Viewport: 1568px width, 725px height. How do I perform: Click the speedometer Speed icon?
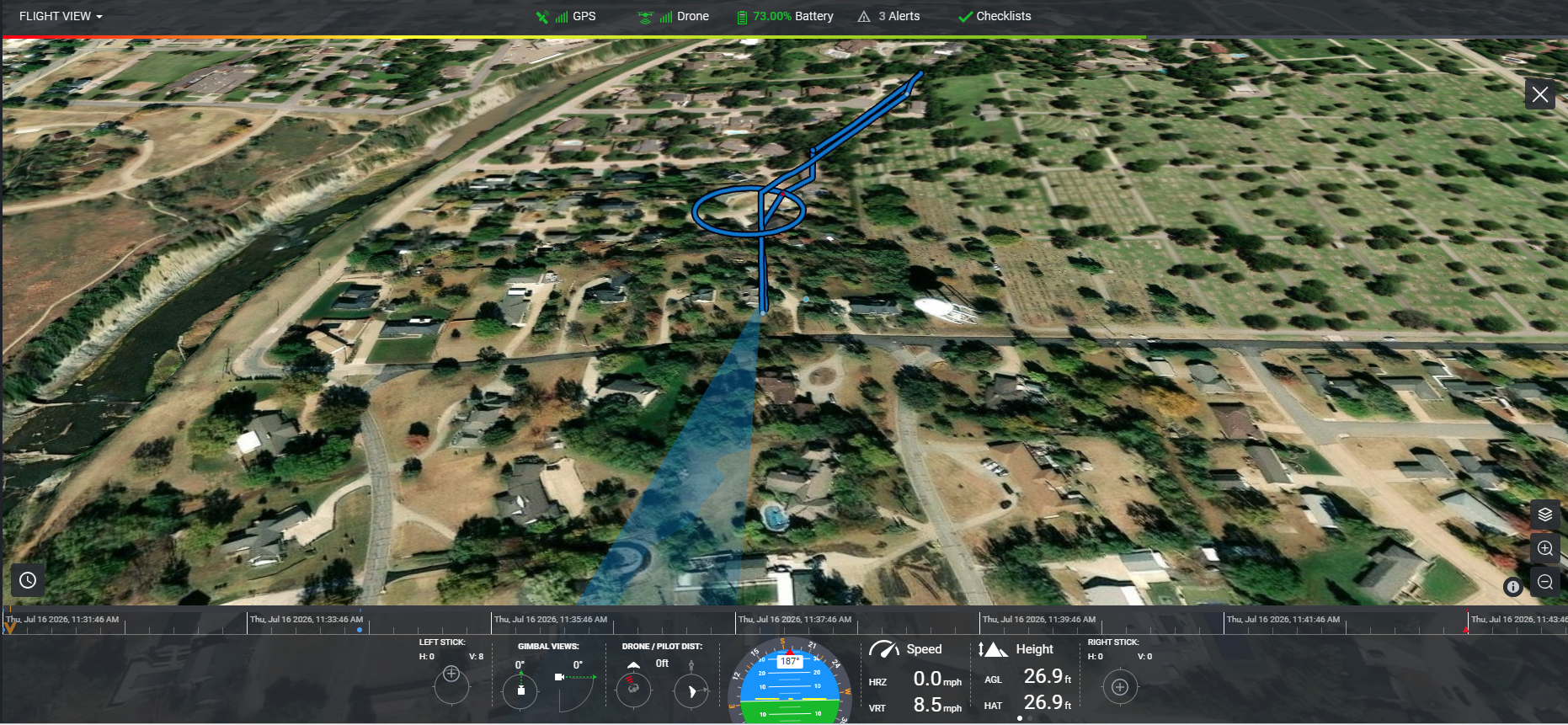(884, 649)
